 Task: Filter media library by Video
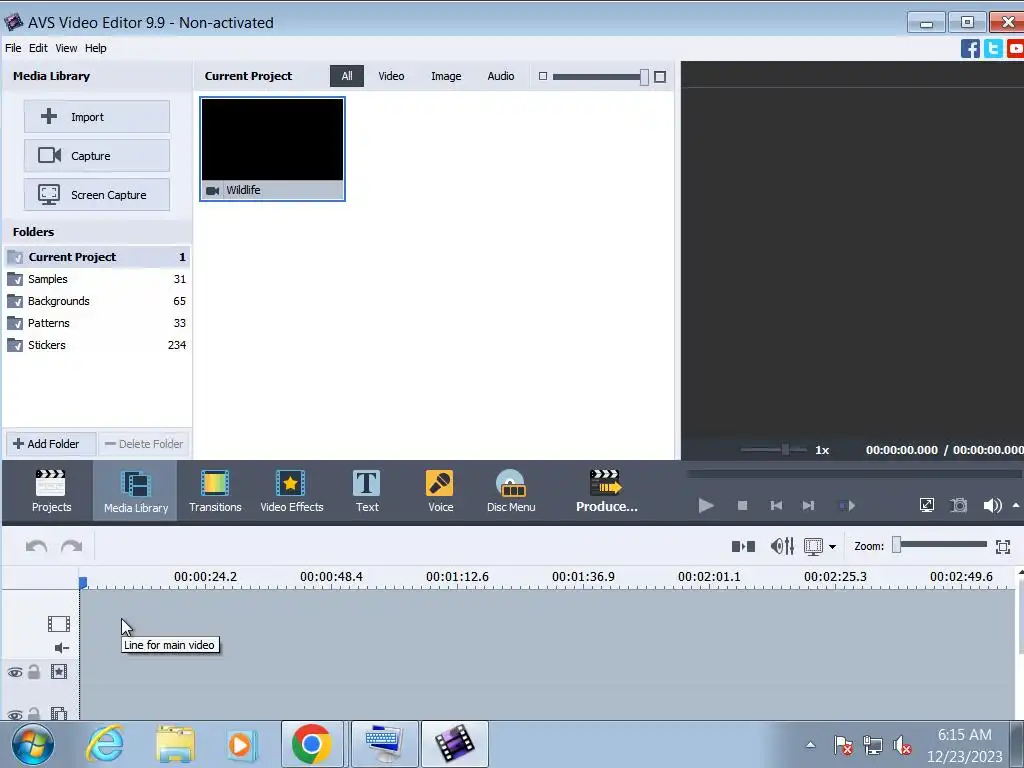click(x=391, y=76)
